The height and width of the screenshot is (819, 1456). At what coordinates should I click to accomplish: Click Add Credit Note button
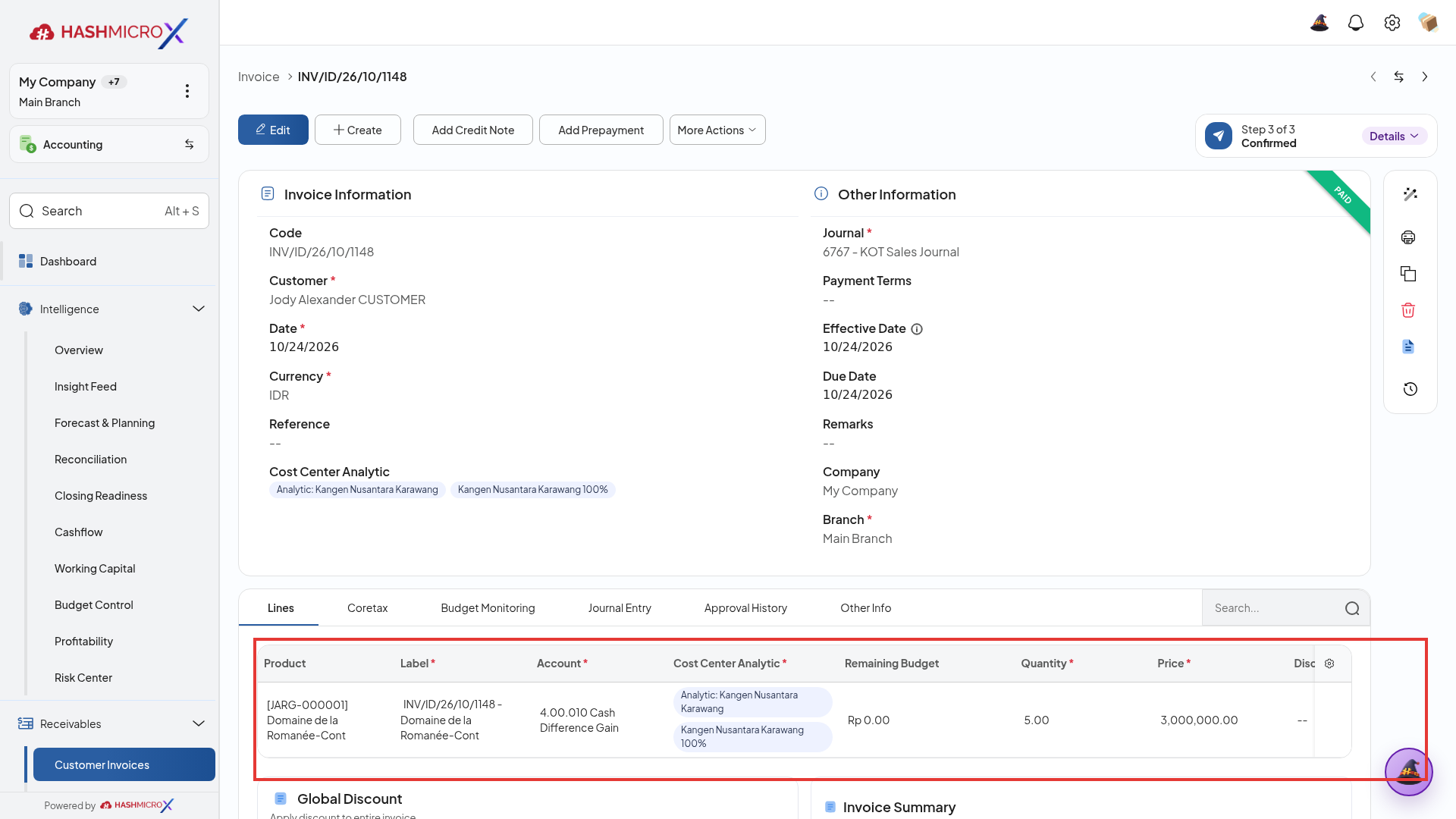(x=473, y=130)
